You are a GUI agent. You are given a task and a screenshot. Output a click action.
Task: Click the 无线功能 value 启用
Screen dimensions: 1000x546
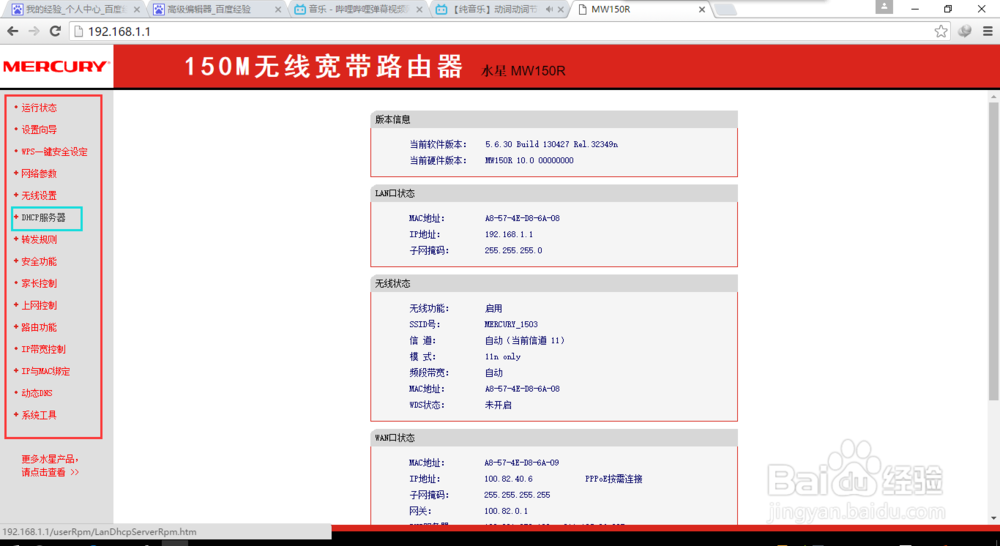tap(494, 308)
